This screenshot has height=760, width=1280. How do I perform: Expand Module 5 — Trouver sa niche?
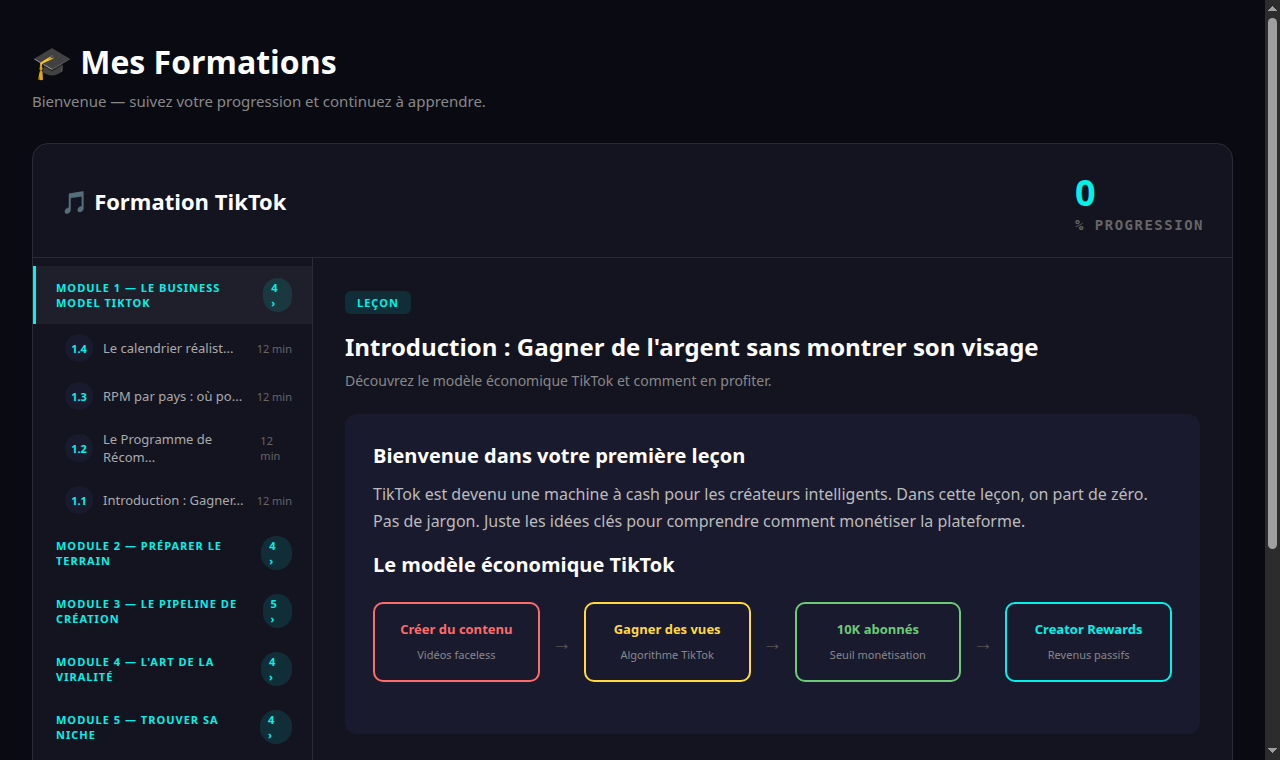pyautogui.click(x=173, y=727)
